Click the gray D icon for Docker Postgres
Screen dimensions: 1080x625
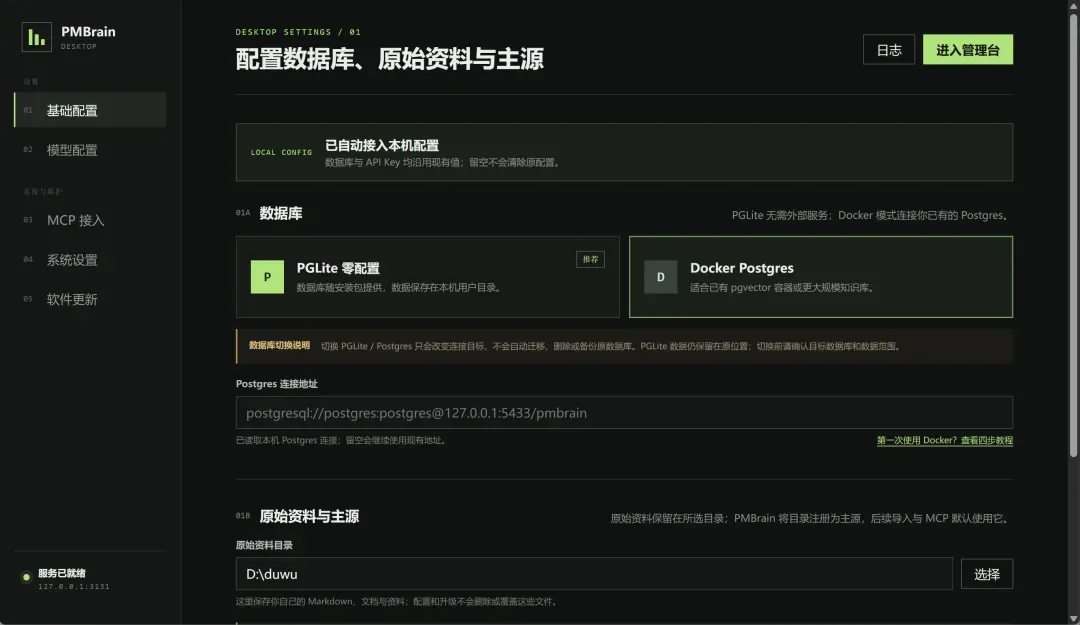(x=661, y=277)
